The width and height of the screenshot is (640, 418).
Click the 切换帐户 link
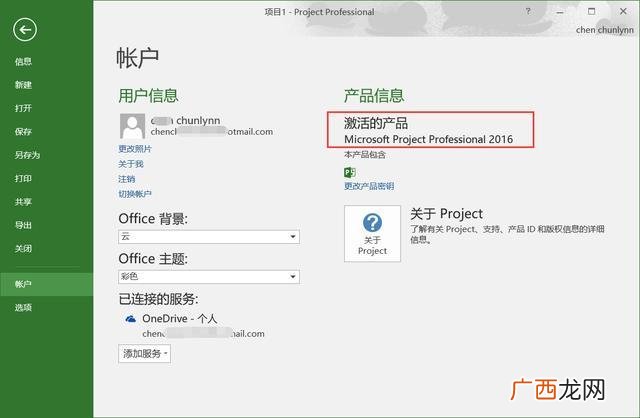(135, 194)
